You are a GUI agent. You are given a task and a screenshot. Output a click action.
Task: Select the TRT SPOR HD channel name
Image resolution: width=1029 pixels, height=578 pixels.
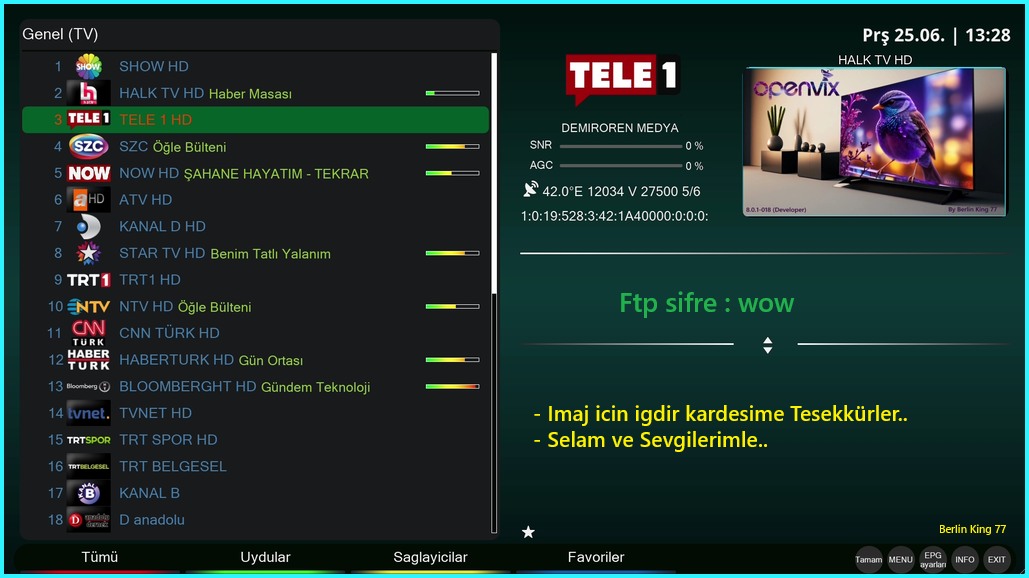168,440
